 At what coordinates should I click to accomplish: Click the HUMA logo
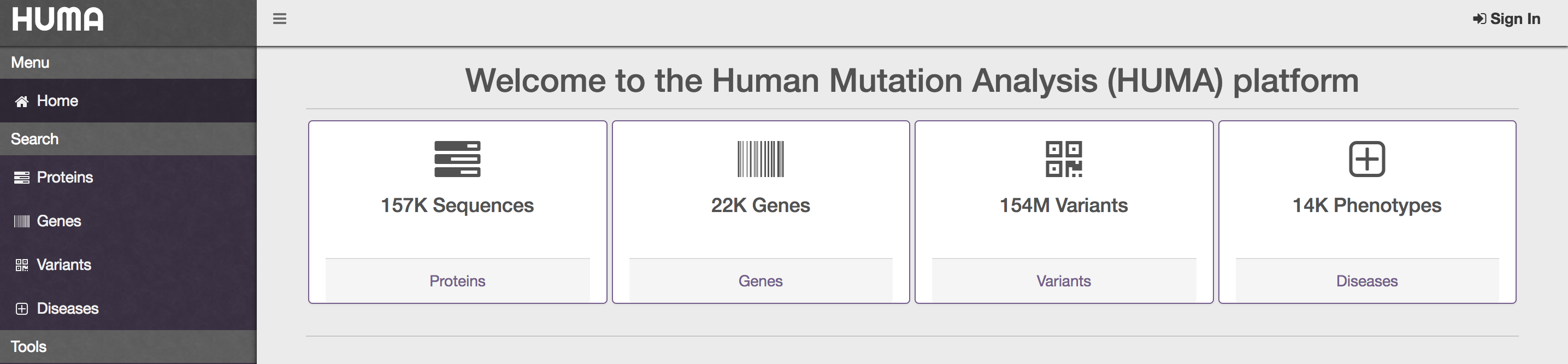58,19
